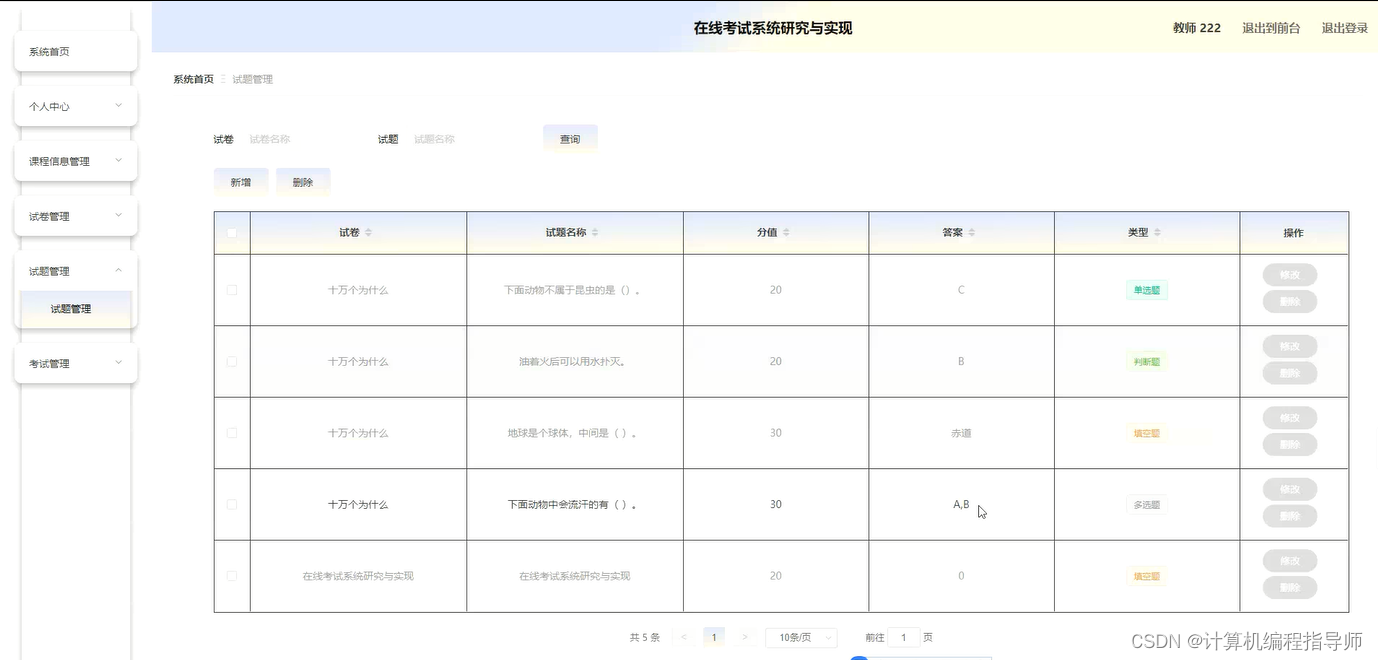The height and width of the screenshot is (660, 1378).
Task: Click the 退出登录 link
Action: 1344,28
